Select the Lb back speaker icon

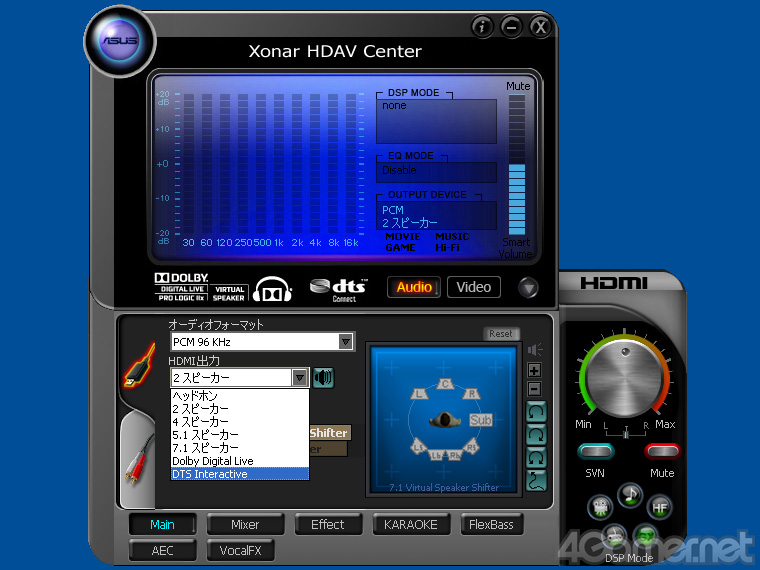click(x=436, y=455)
